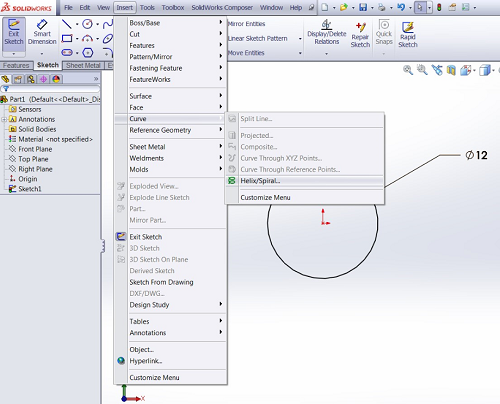The image size is (500, 404).
Task: Choose Sketch From Drawing menu entry
Action: (171, 282)
